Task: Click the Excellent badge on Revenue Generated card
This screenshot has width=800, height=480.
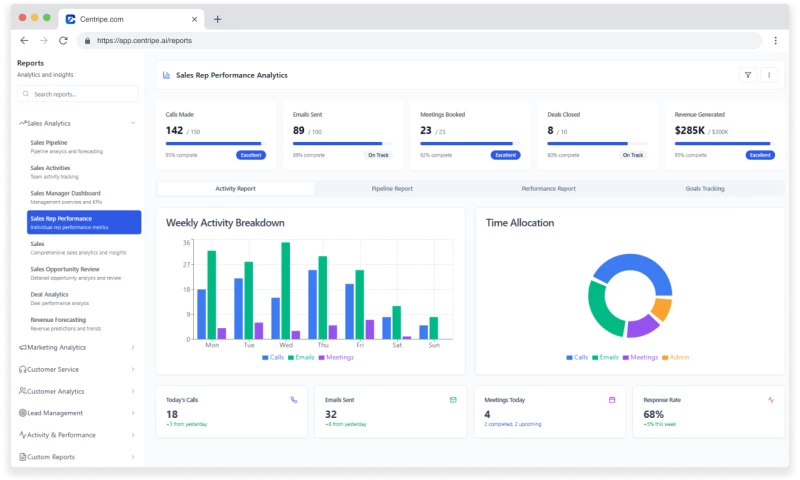Action: [760, 155]
